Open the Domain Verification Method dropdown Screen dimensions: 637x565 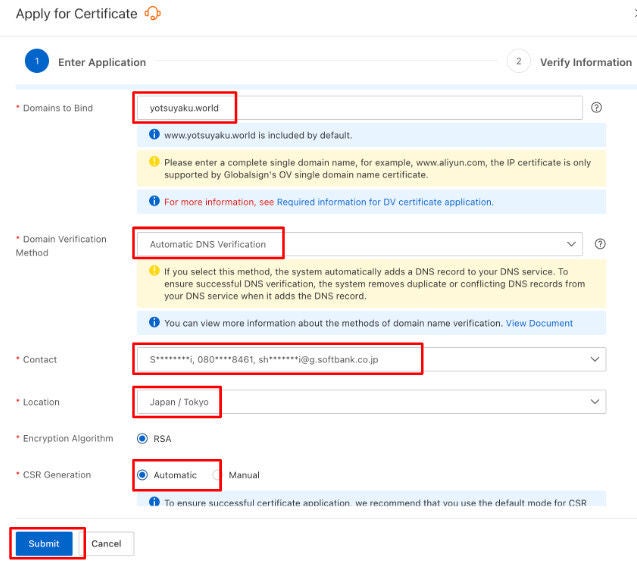(570, 244)
